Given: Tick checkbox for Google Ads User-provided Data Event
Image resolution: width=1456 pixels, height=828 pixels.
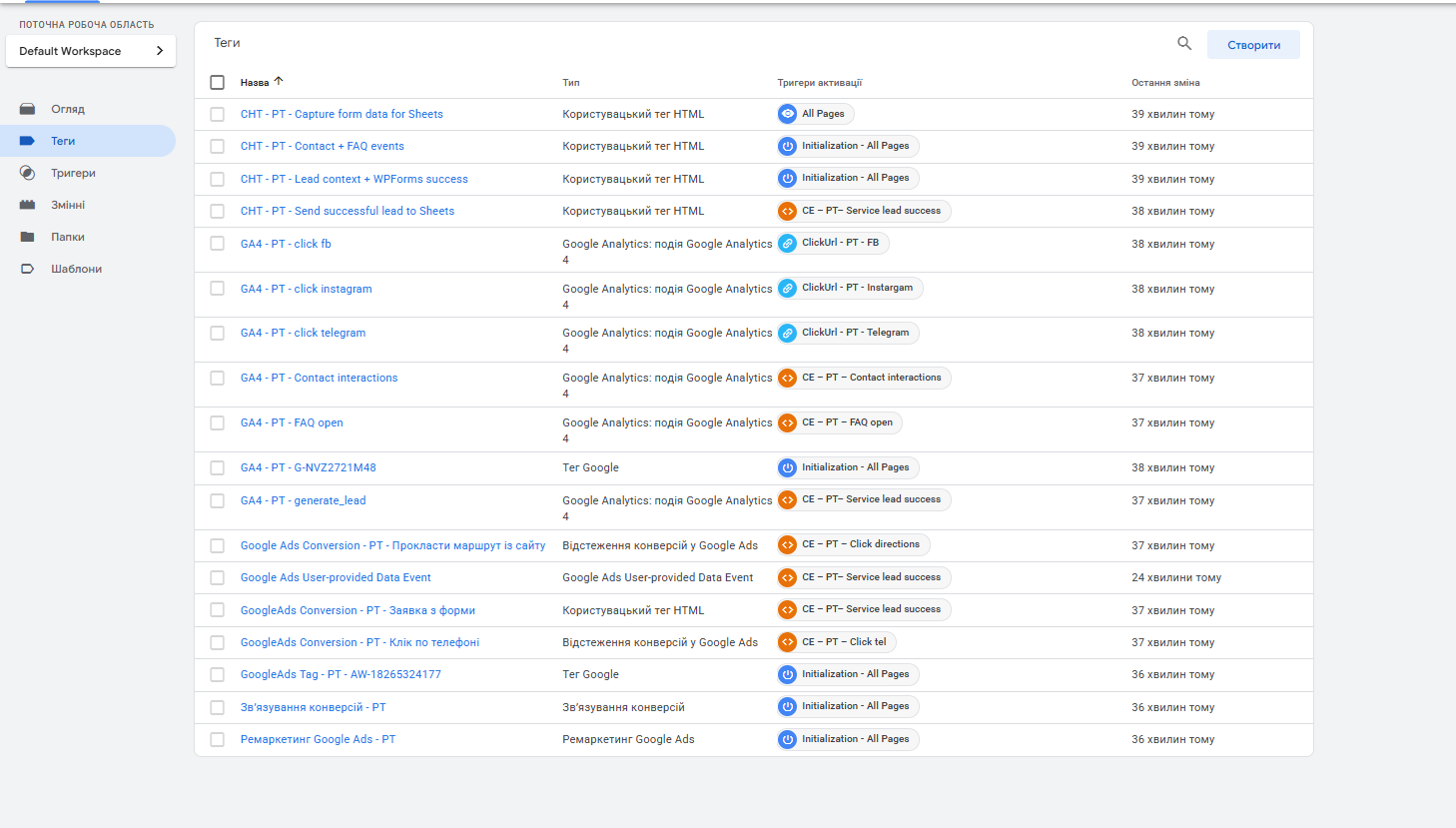Looking at the screenshot, I should 217,577.
